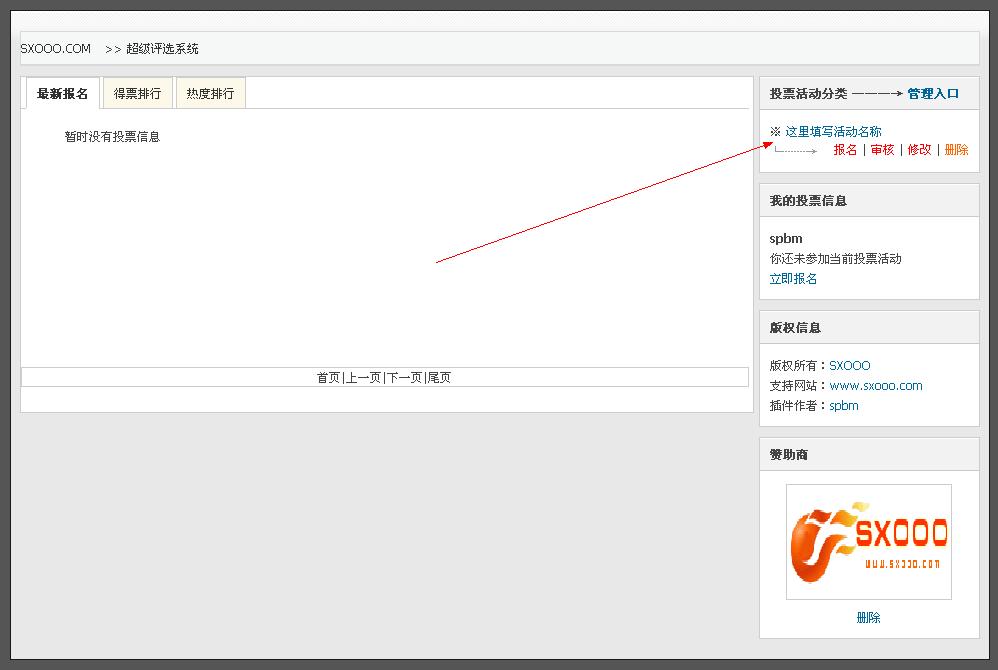
Task: Click the 我的投票信息 panel heading
Action: tap(808, 200)
